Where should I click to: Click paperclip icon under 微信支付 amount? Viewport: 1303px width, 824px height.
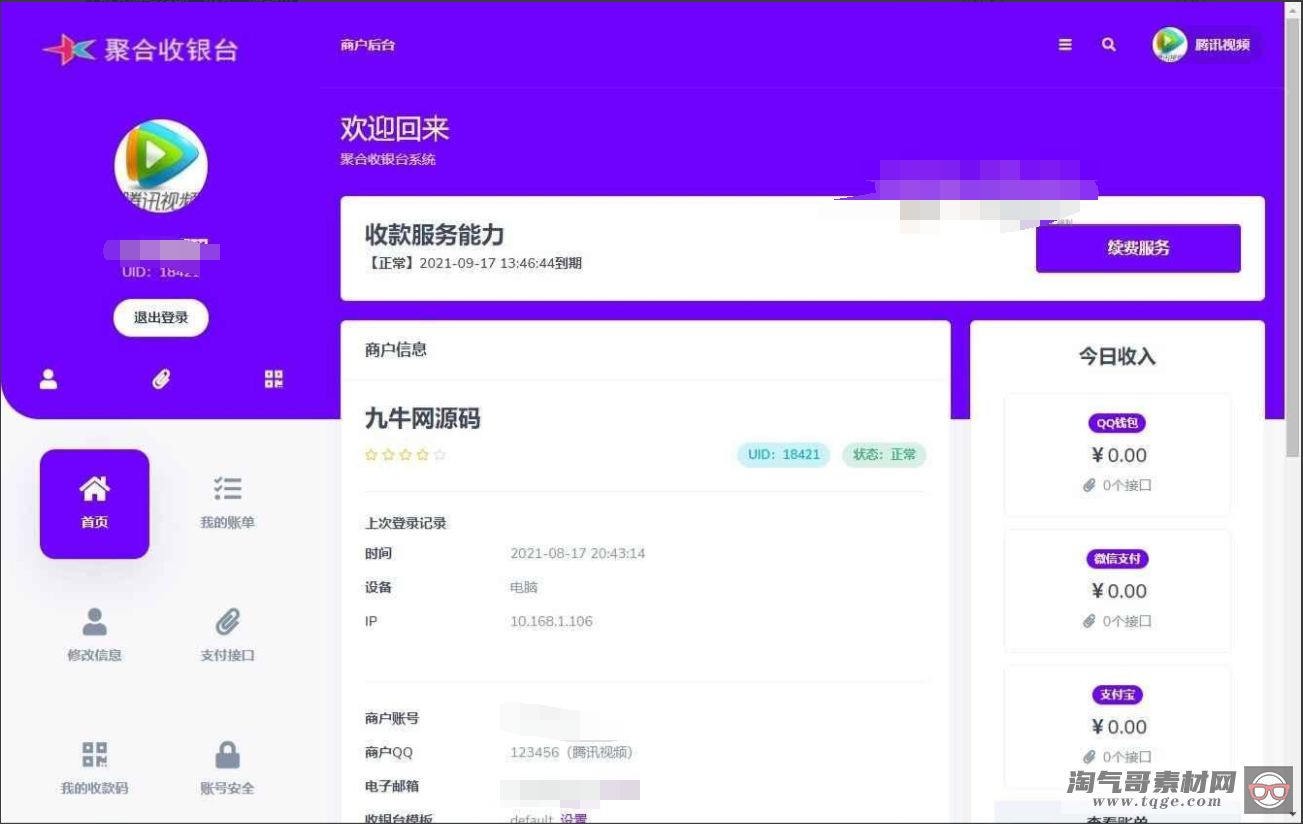tap(1090, 621)
